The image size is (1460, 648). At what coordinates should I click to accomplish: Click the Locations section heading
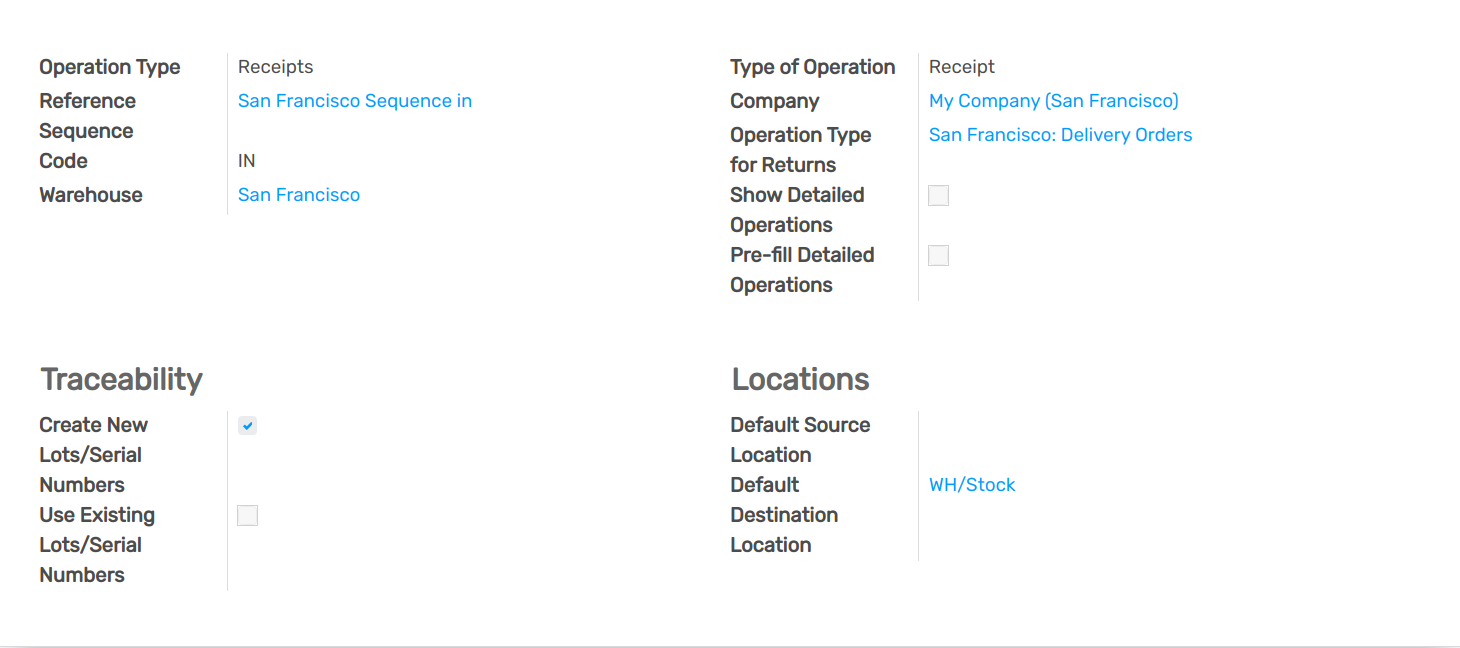coord(800,380)
